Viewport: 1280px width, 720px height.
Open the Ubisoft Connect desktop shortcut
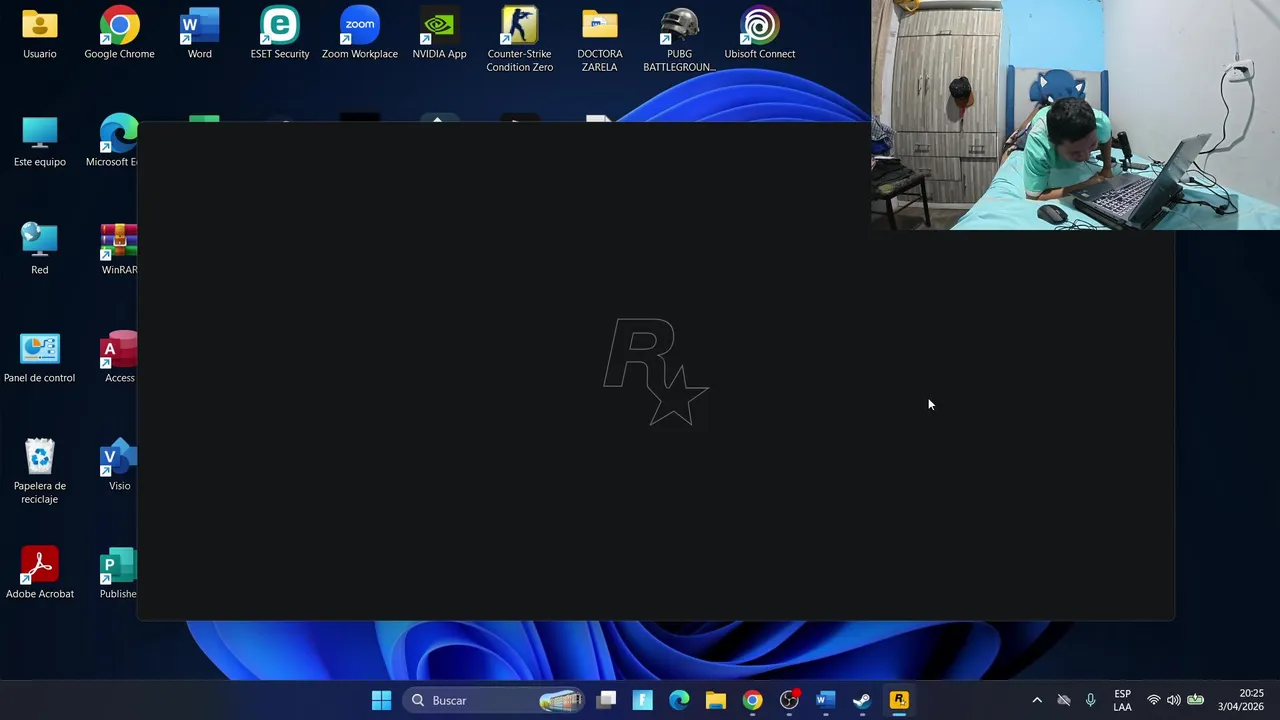coord(760,33)
